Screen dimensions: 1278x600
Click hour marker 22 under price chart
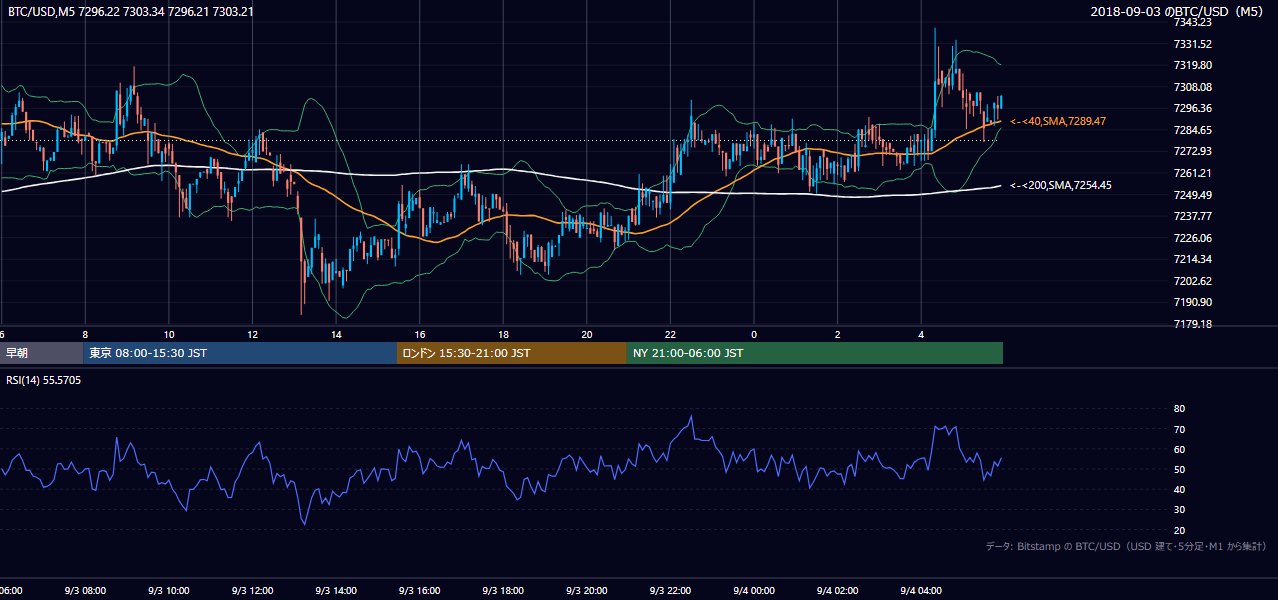coord(670,334)
